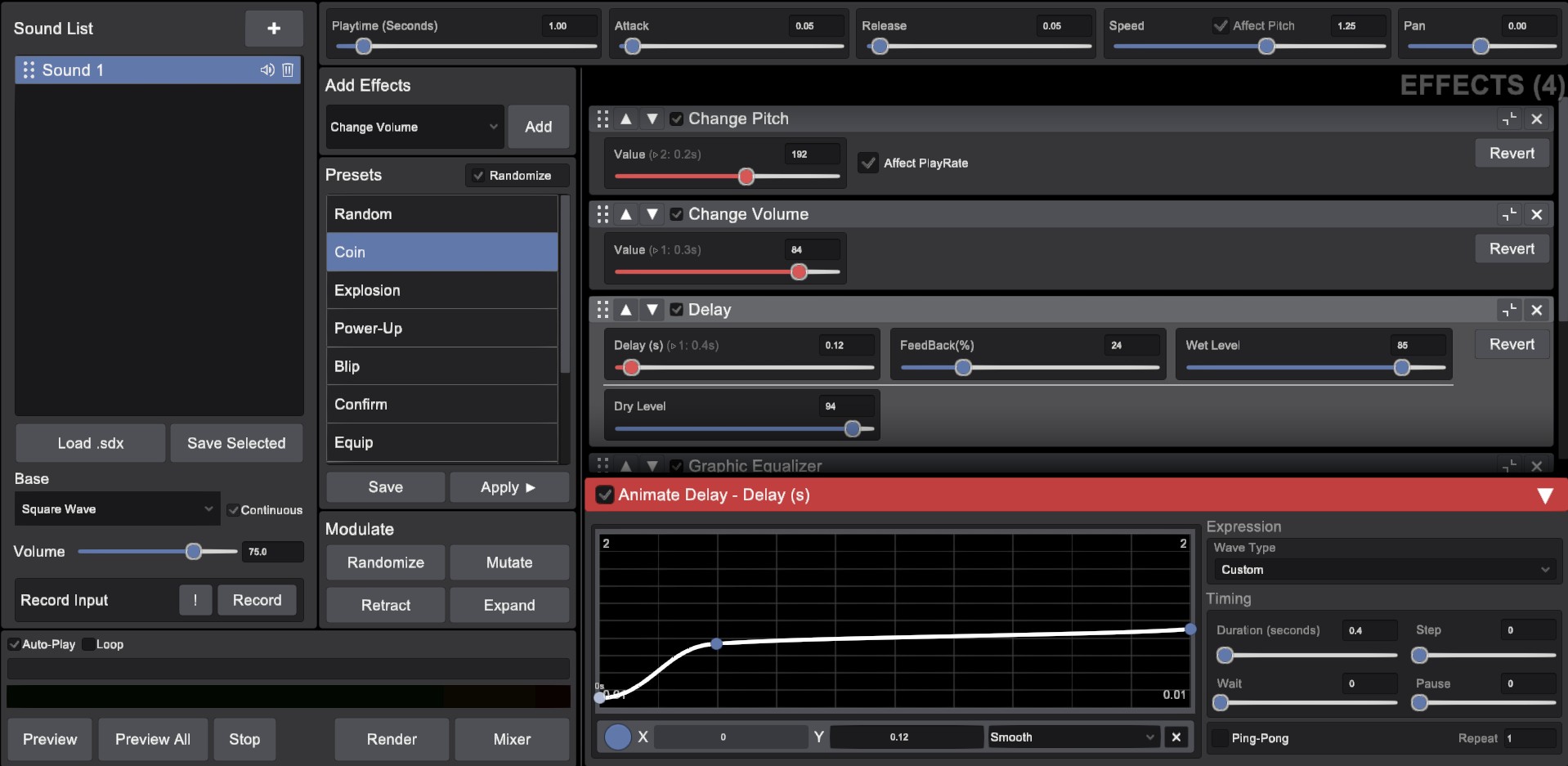This screenshot has width=1568, height=766.
Task: Collapse the Change Volume effect panel
Action: (1509, 214)
